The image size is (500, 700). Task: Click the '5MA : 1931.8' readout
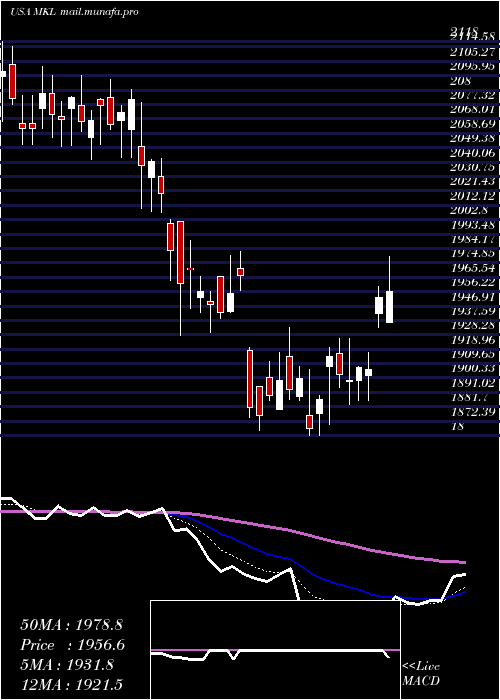pos(66,665)
